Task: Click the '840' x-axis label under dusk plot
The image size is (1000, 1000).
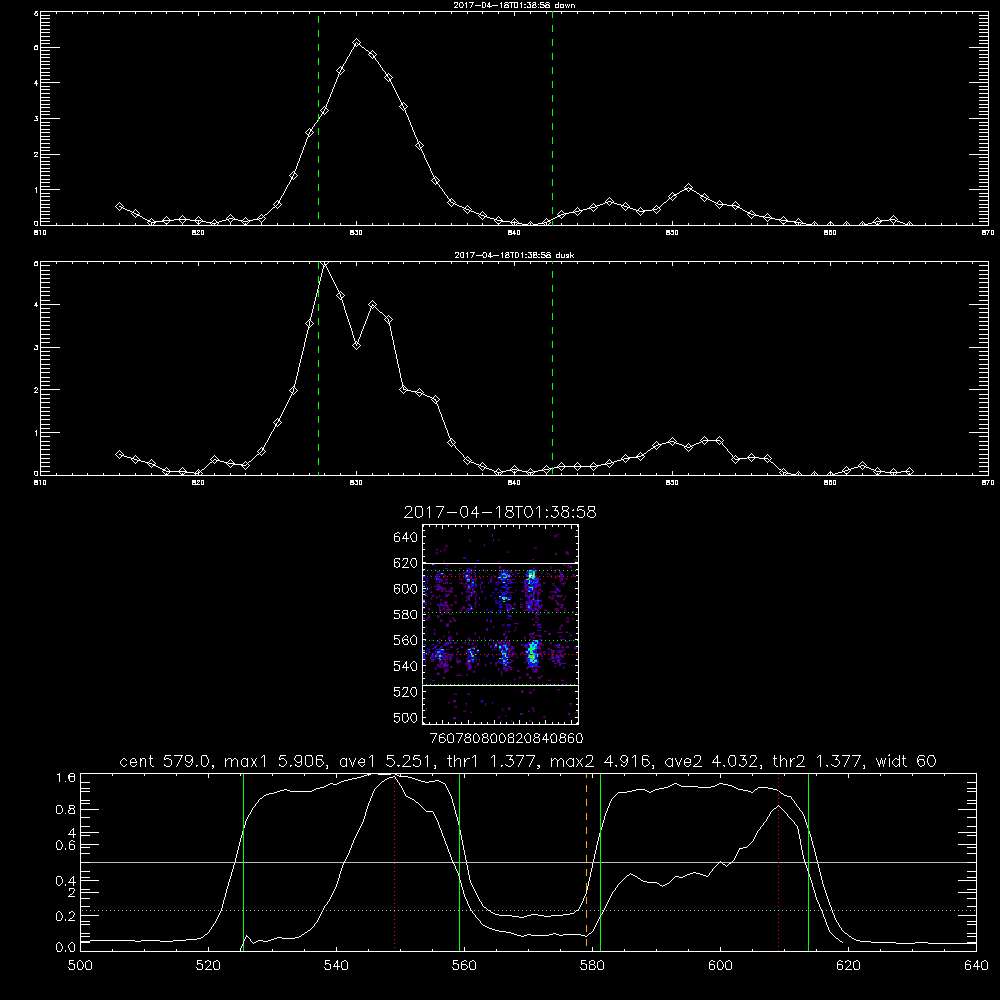Action: tap(514, 483)
